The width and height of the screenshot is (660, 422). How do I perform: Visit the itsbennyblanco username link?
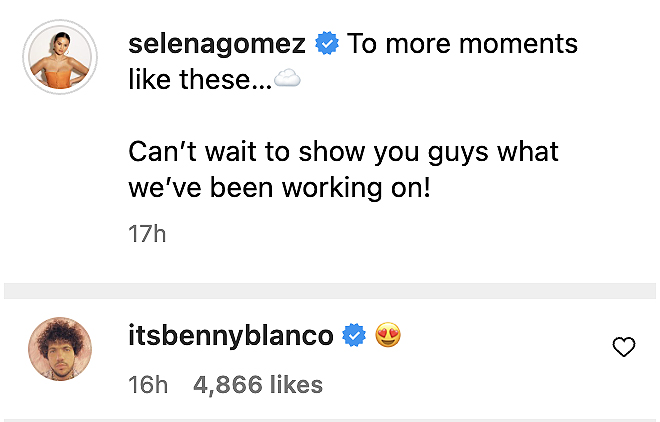[x=230, y=336]
